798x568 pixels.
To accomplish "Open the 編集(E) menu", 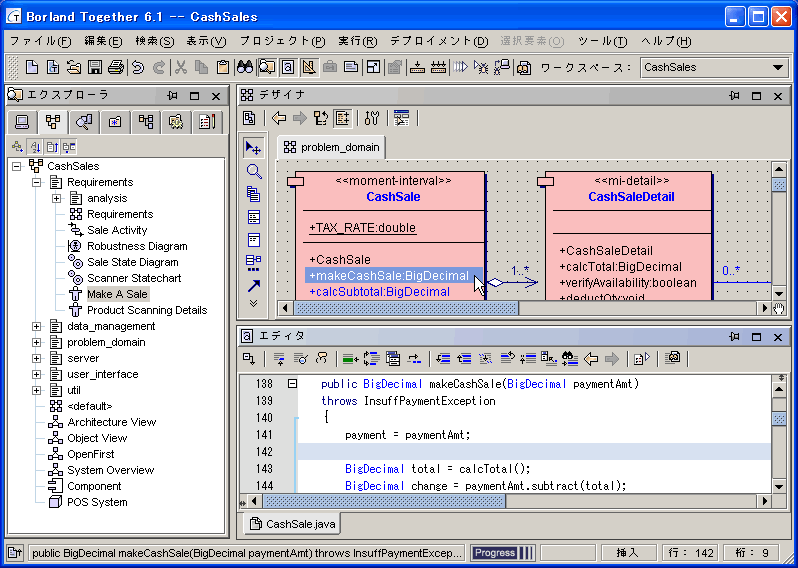I will pos(103,41).
